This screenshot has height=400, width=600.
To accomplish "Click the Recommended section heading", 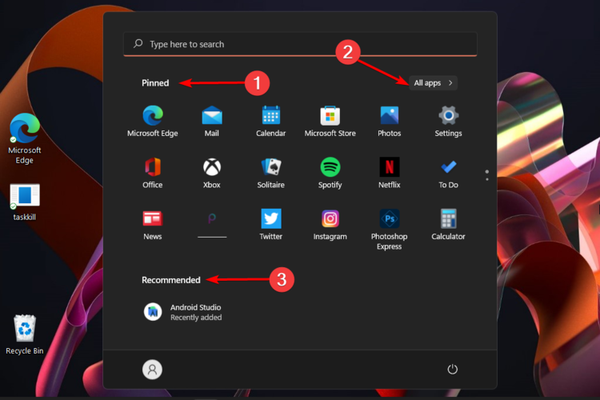I will click(171, 280).
